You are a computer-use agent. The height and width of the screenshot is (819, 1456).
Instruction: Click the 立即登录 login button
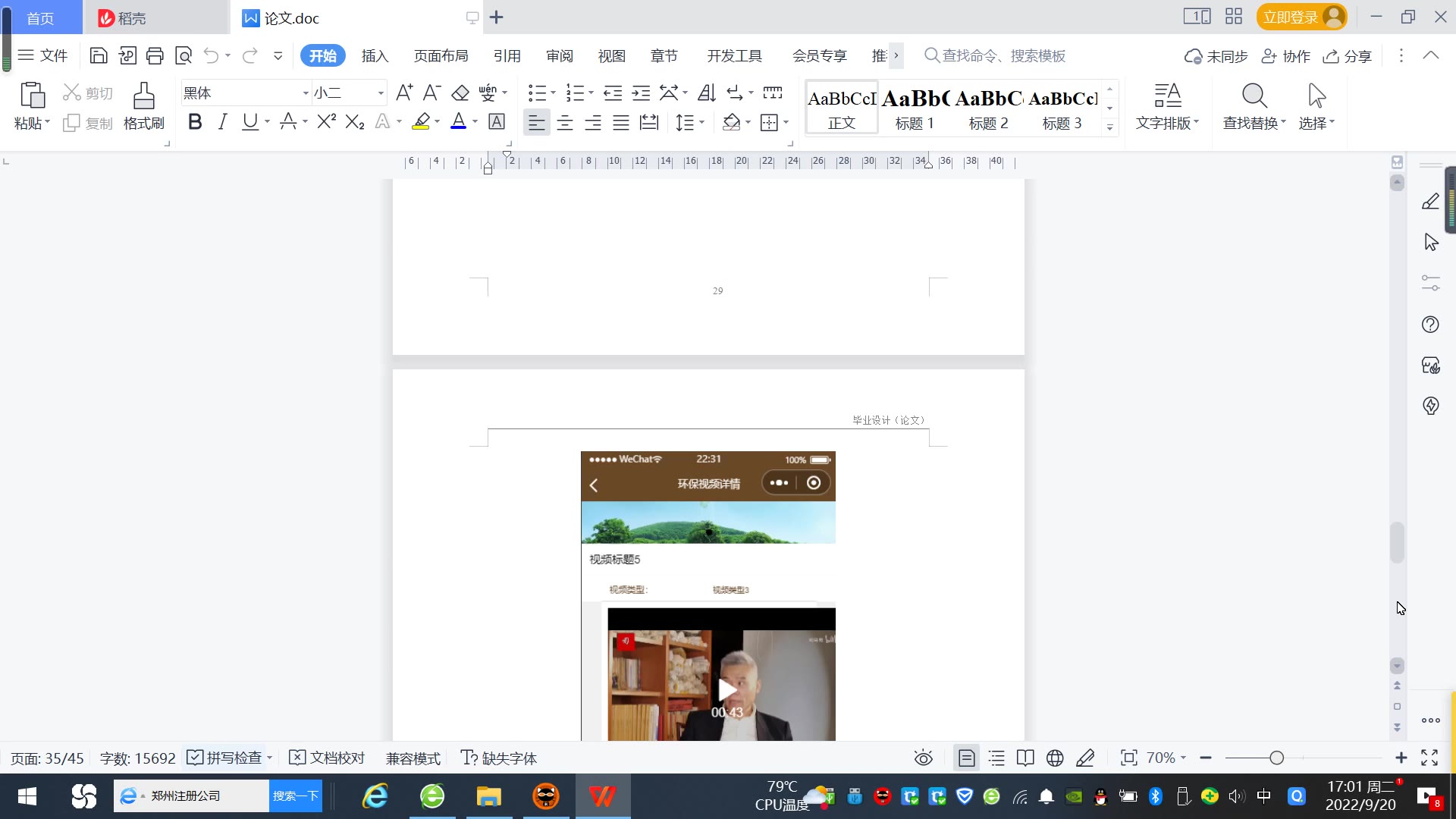(1291, 17)
